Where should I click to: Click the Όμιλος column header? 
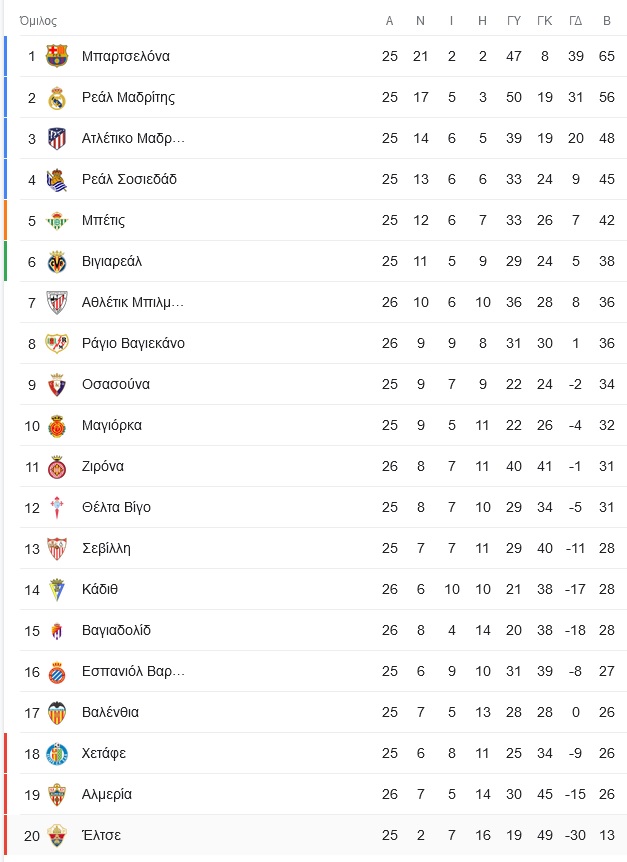[38, 21]
